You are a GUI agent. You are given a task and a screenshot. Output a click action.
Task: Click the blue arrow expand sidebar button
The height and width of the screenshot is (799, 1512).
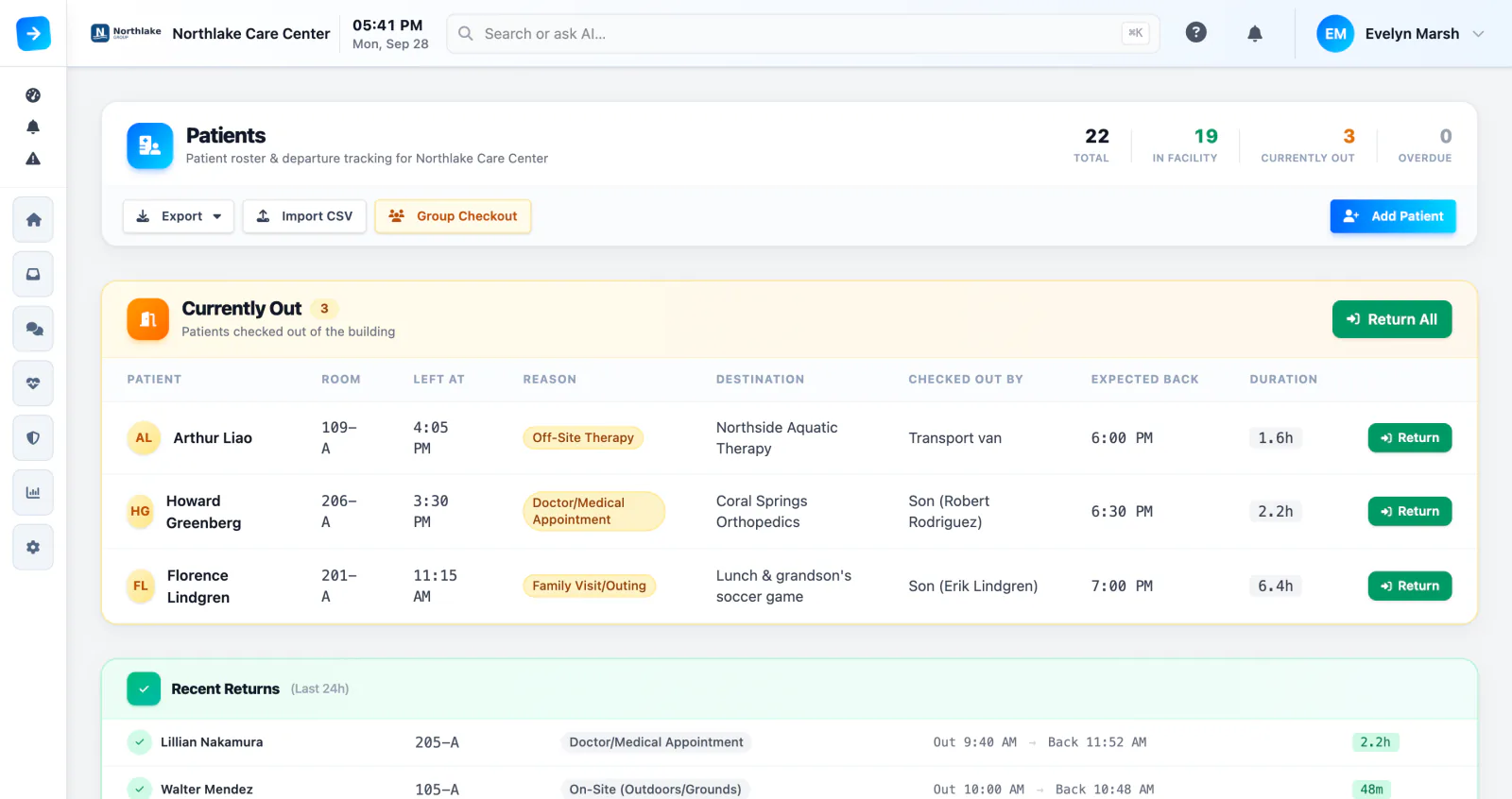point(33,33)
